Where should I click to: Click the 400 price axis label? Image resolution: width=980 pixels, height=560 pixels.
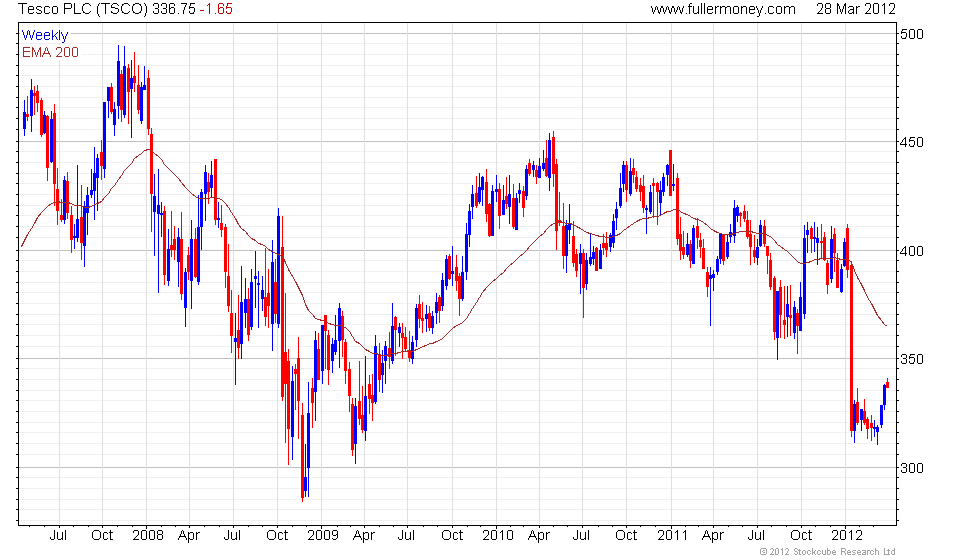pos(912,251)
